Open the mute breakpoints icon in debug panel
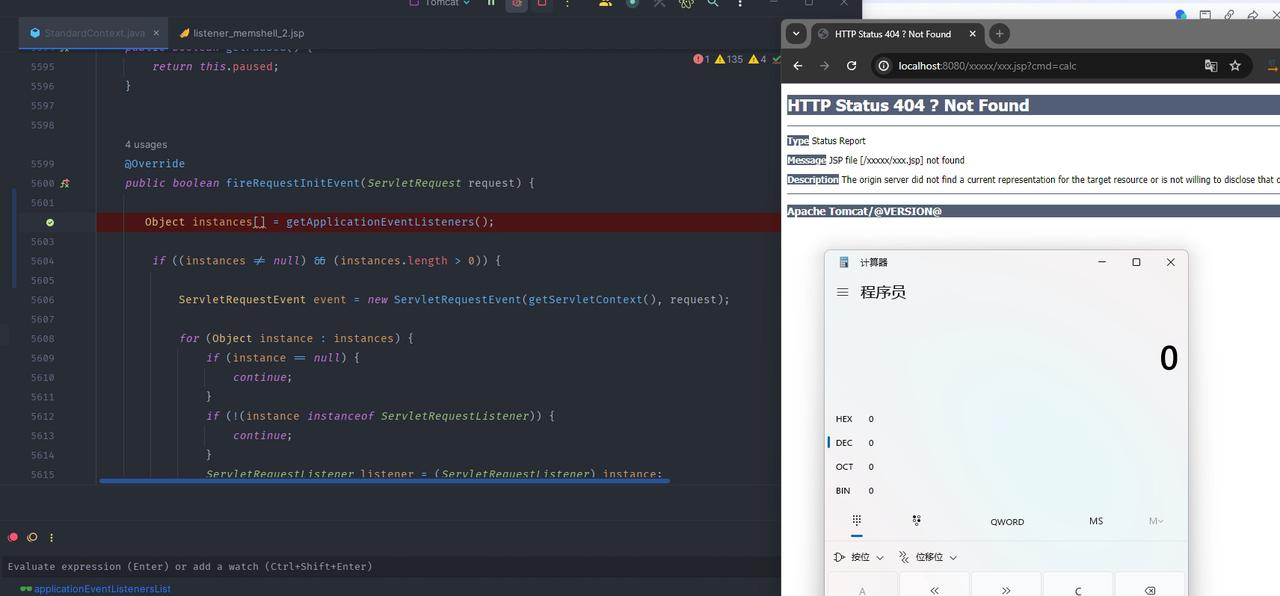 point(32,537)
